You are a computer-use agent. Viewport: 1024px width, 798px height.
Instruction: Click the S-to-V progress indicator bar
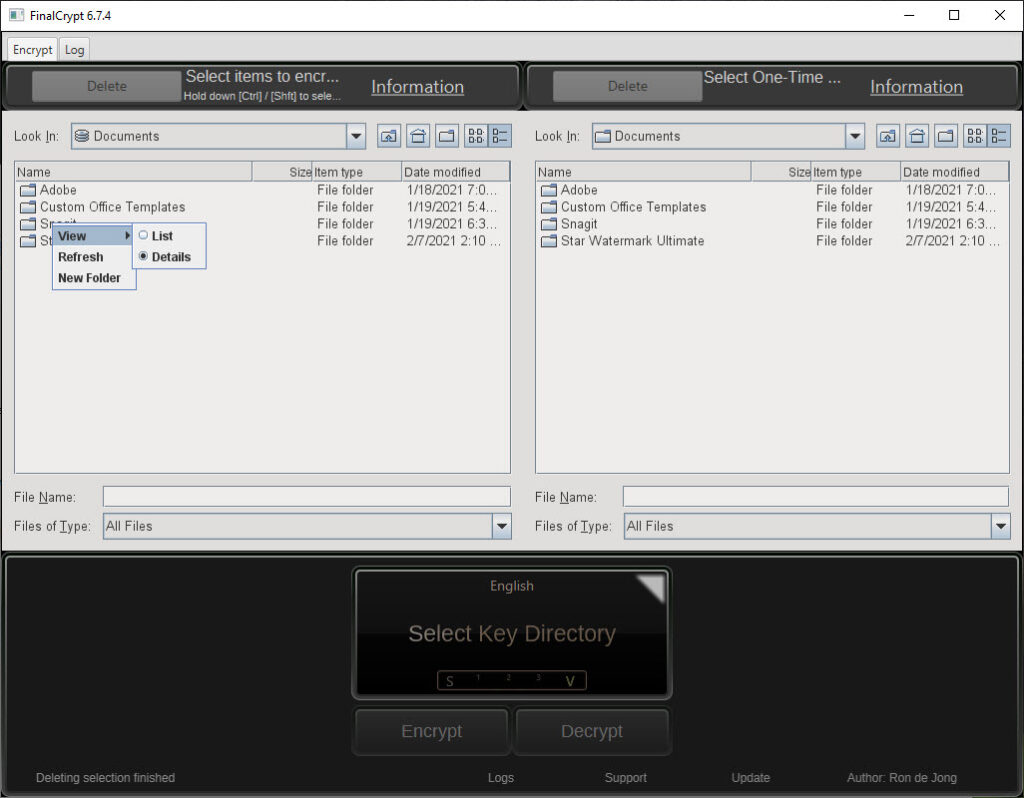(512, 680)
